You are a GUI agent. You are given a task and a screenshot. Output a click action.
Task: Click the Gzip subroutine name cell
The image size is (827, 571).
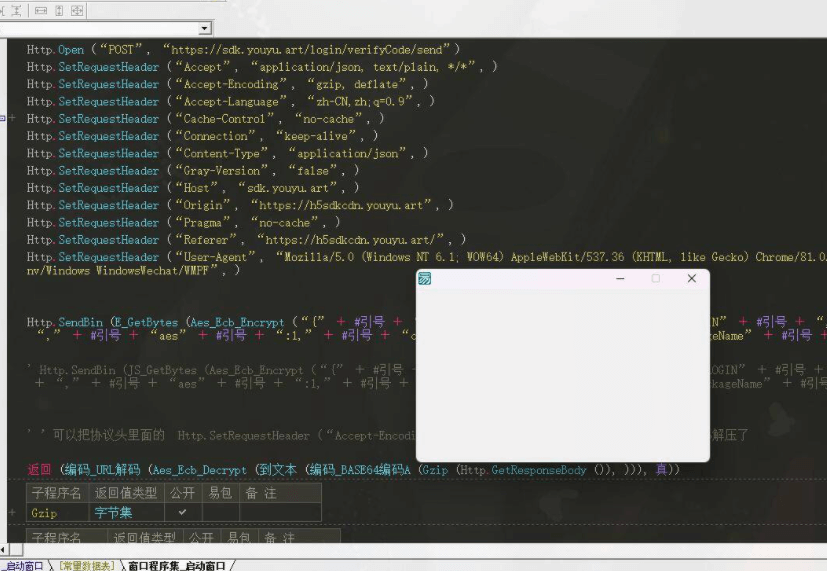coord(57,512)
